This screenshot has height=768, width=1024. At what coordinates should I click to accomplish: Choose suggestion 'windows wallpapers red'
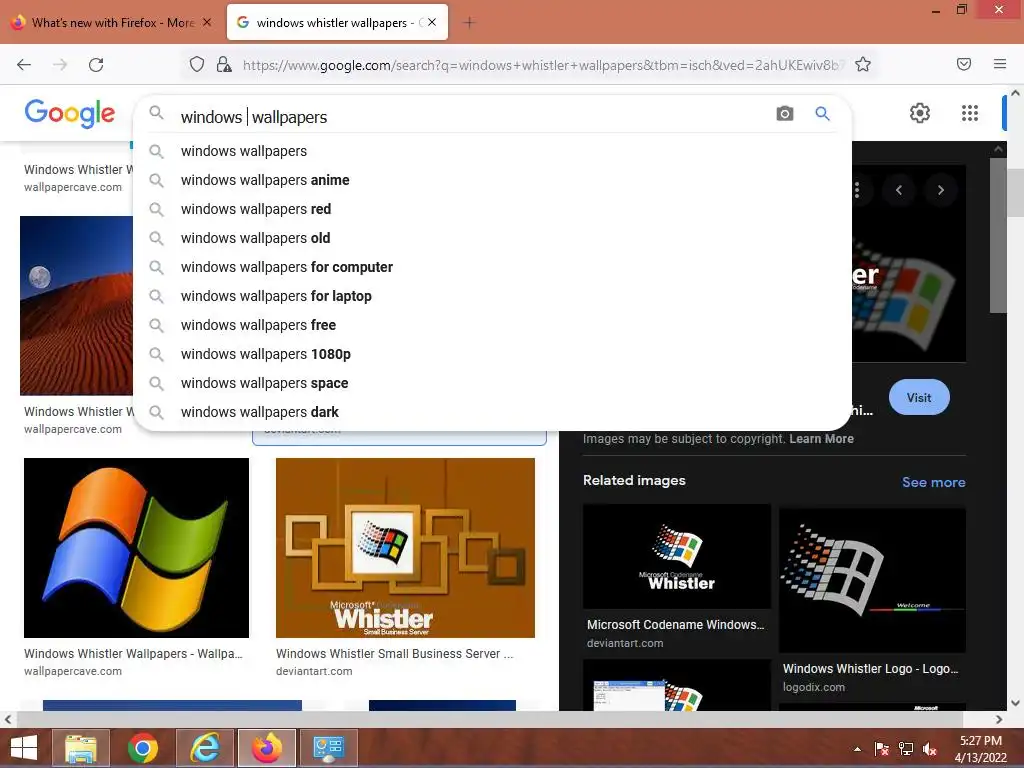pos(492,209)
